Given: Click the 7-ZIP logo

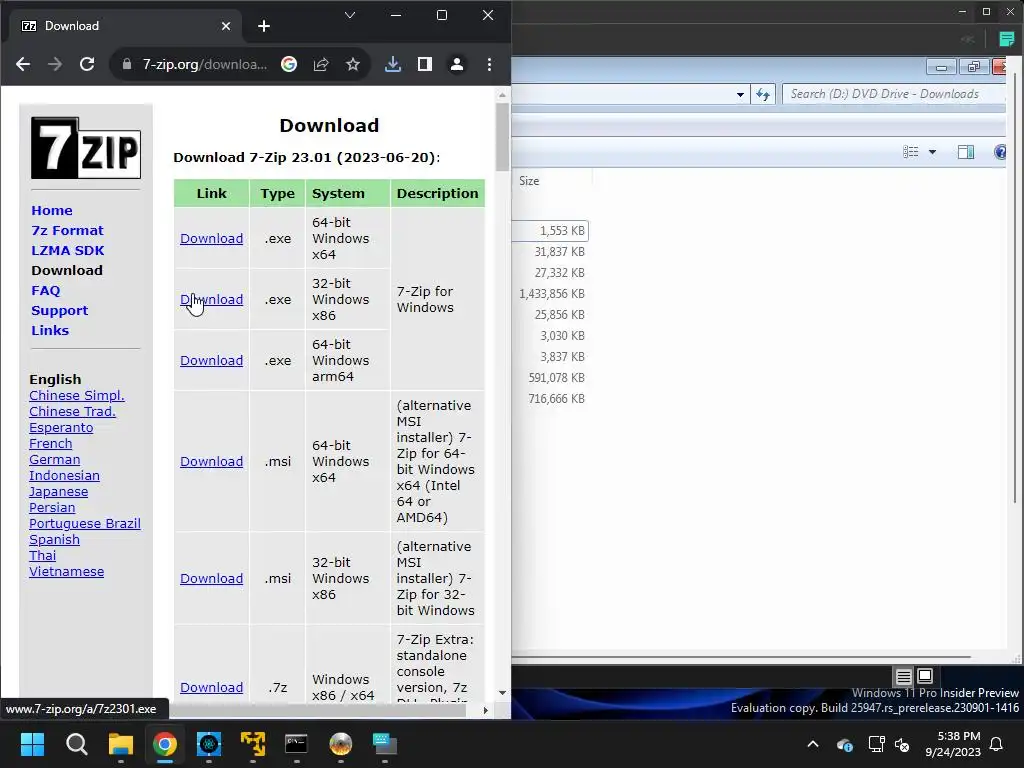Looking at the screenshot, I should click(x=86, y=148).
